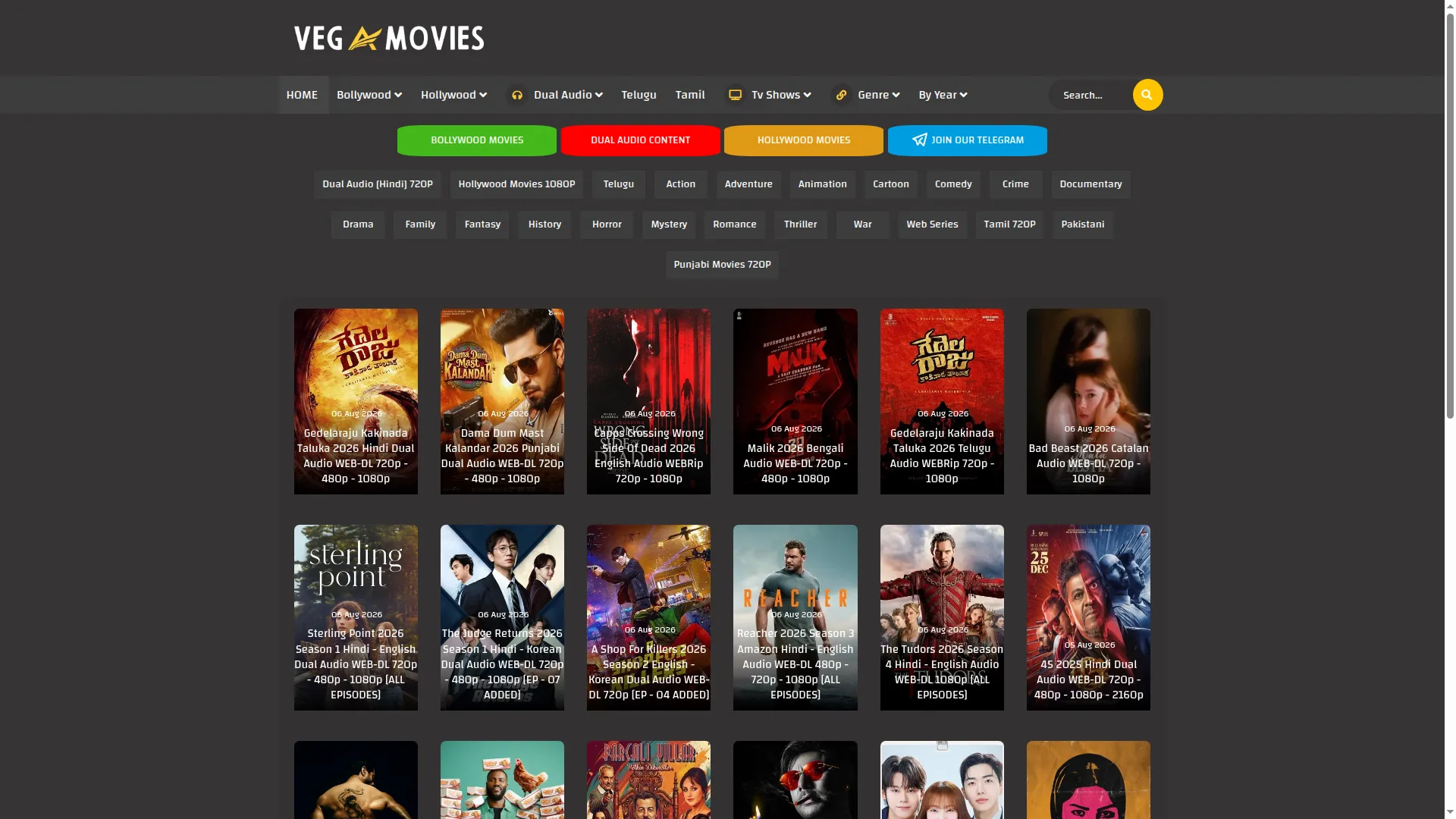Open The Judge Returns 2026 poster
The image size is (1456, 819).
(x=502, y=617)
